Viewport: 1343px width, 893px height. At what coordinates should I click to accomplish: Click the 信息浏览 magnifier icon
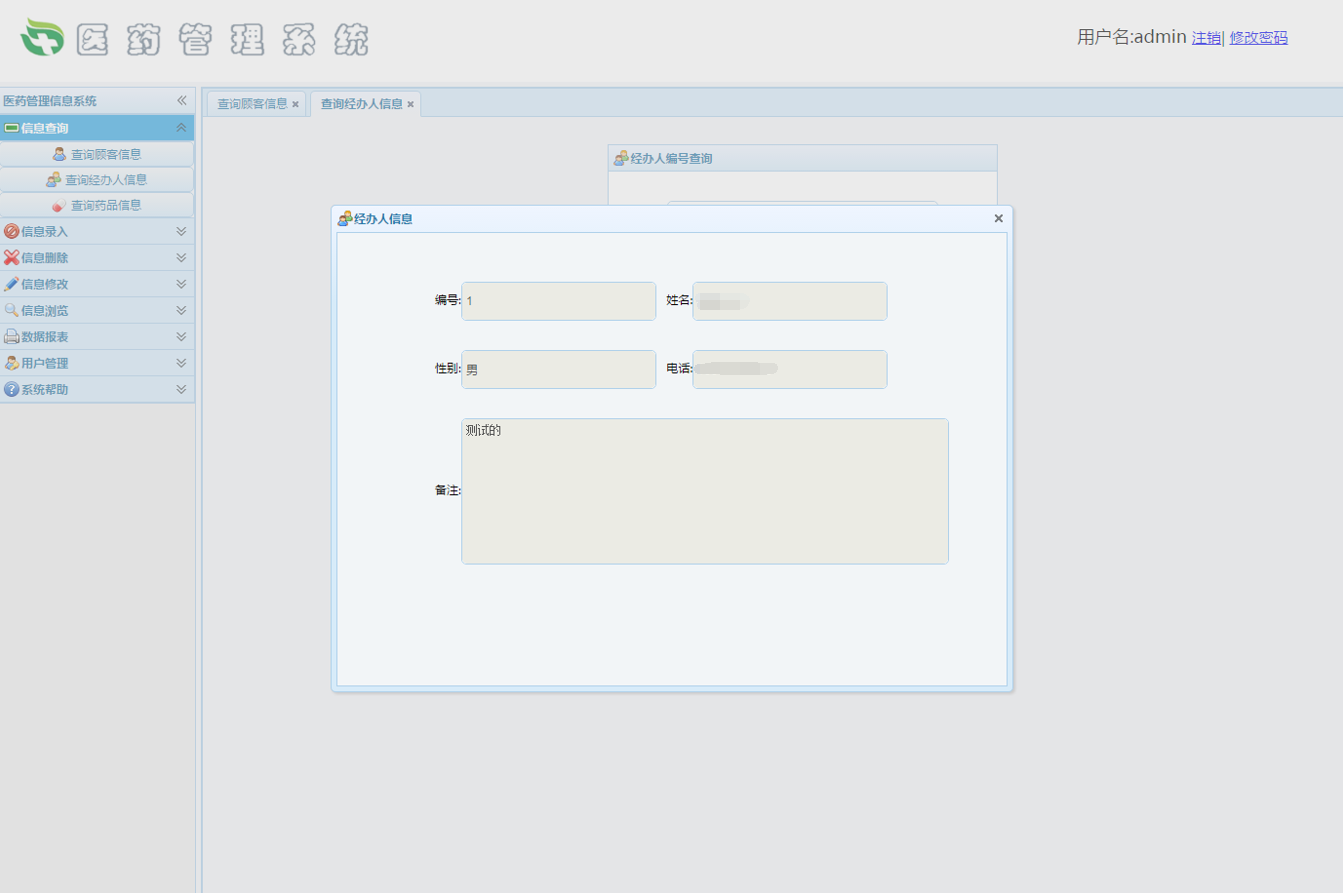12,310
